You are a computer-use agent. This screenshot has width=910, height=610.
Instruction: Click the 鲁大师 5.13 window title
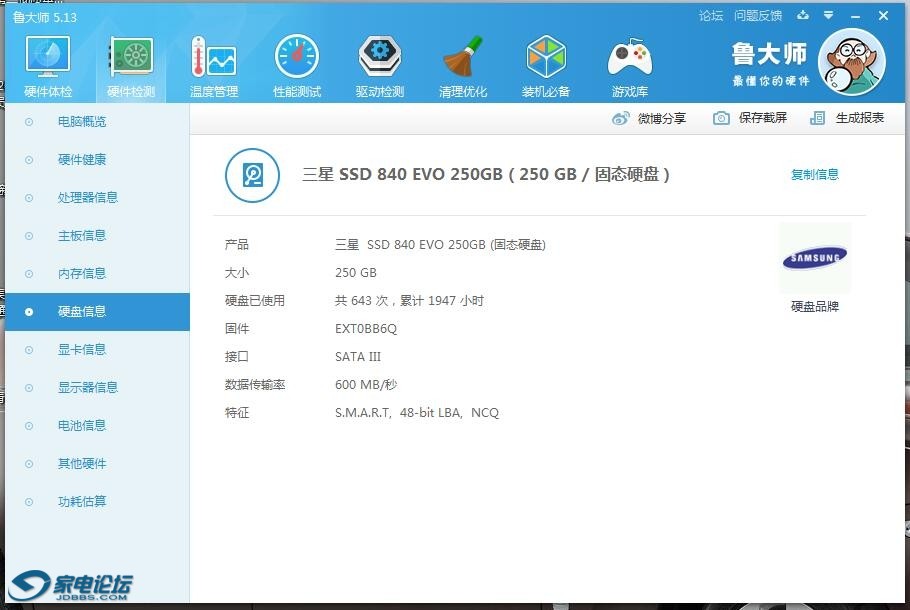click(x=45, y=17)
